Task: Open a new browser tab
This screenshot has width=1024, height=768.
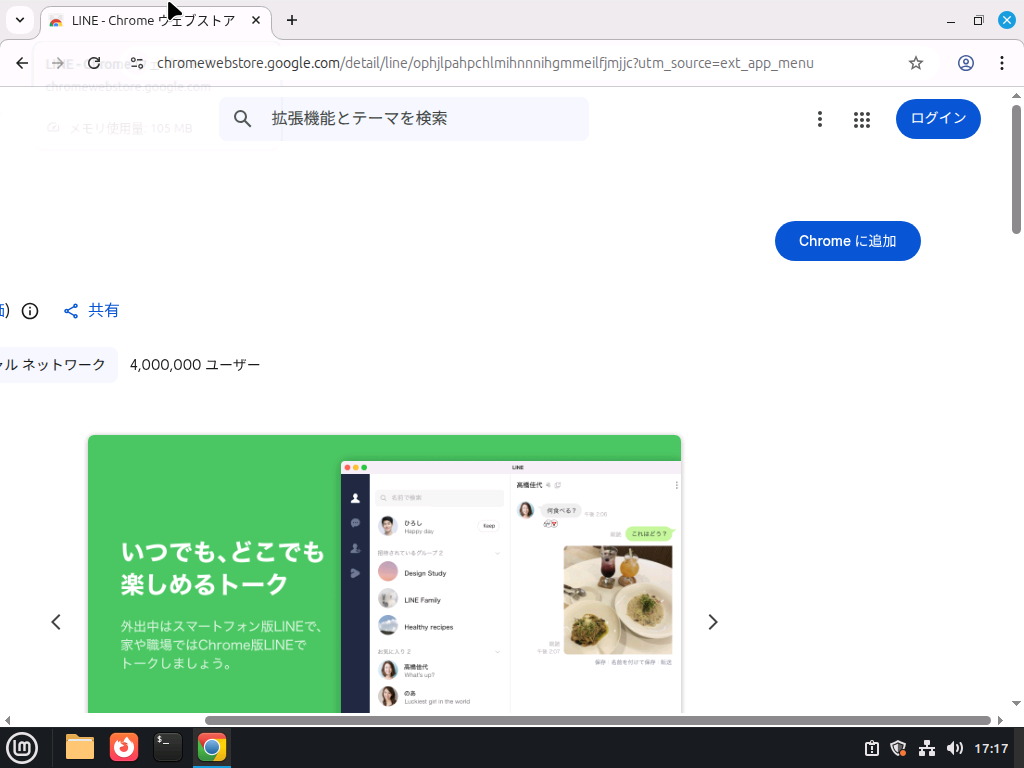Action: click(290, 20)
